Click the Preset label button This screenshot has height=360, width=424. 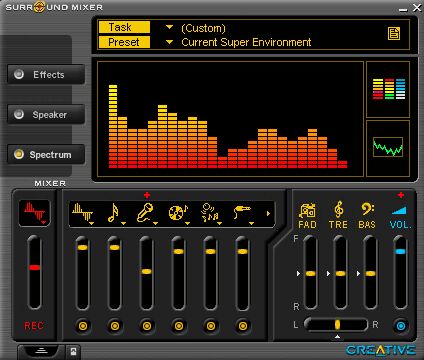tap(124, 42)
